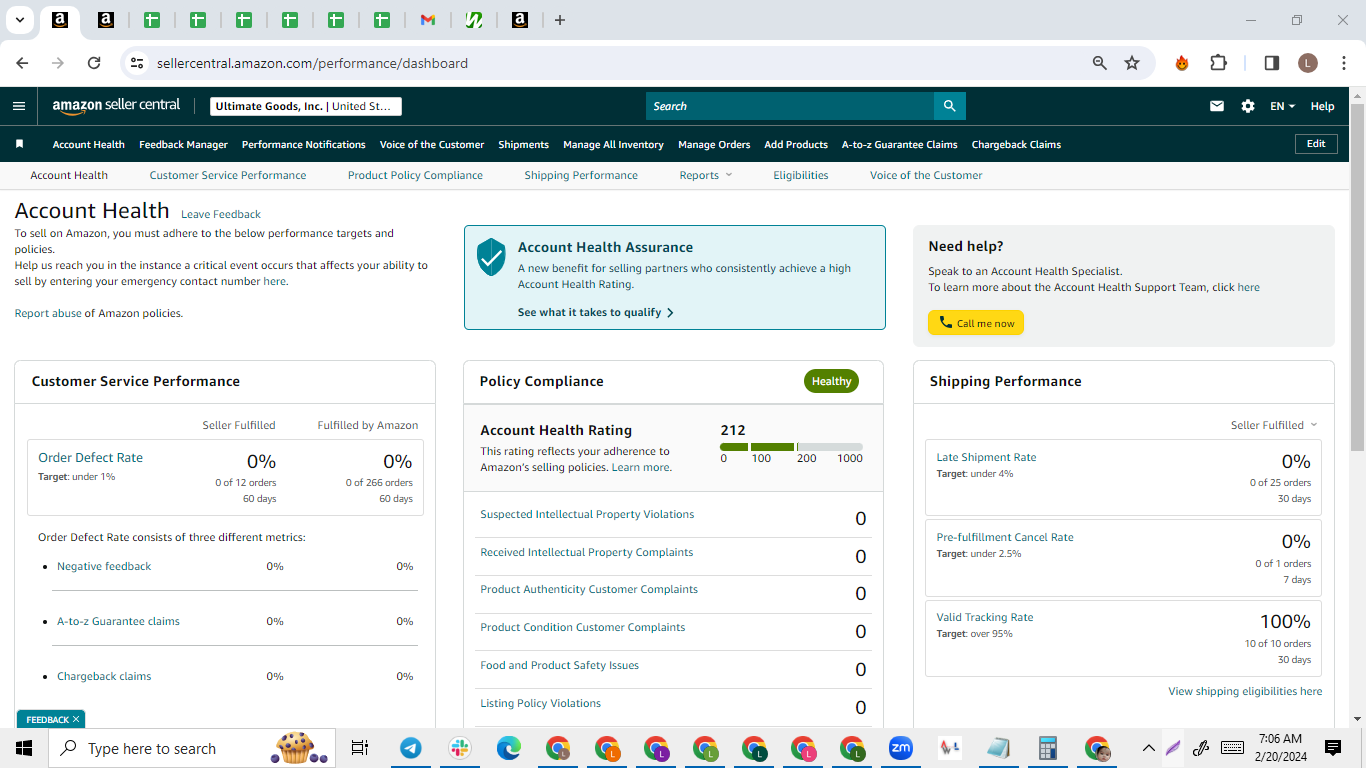Open Zoom from the taskbar
The height and width of the screenshot is (768, 1366).
[901, 748]
